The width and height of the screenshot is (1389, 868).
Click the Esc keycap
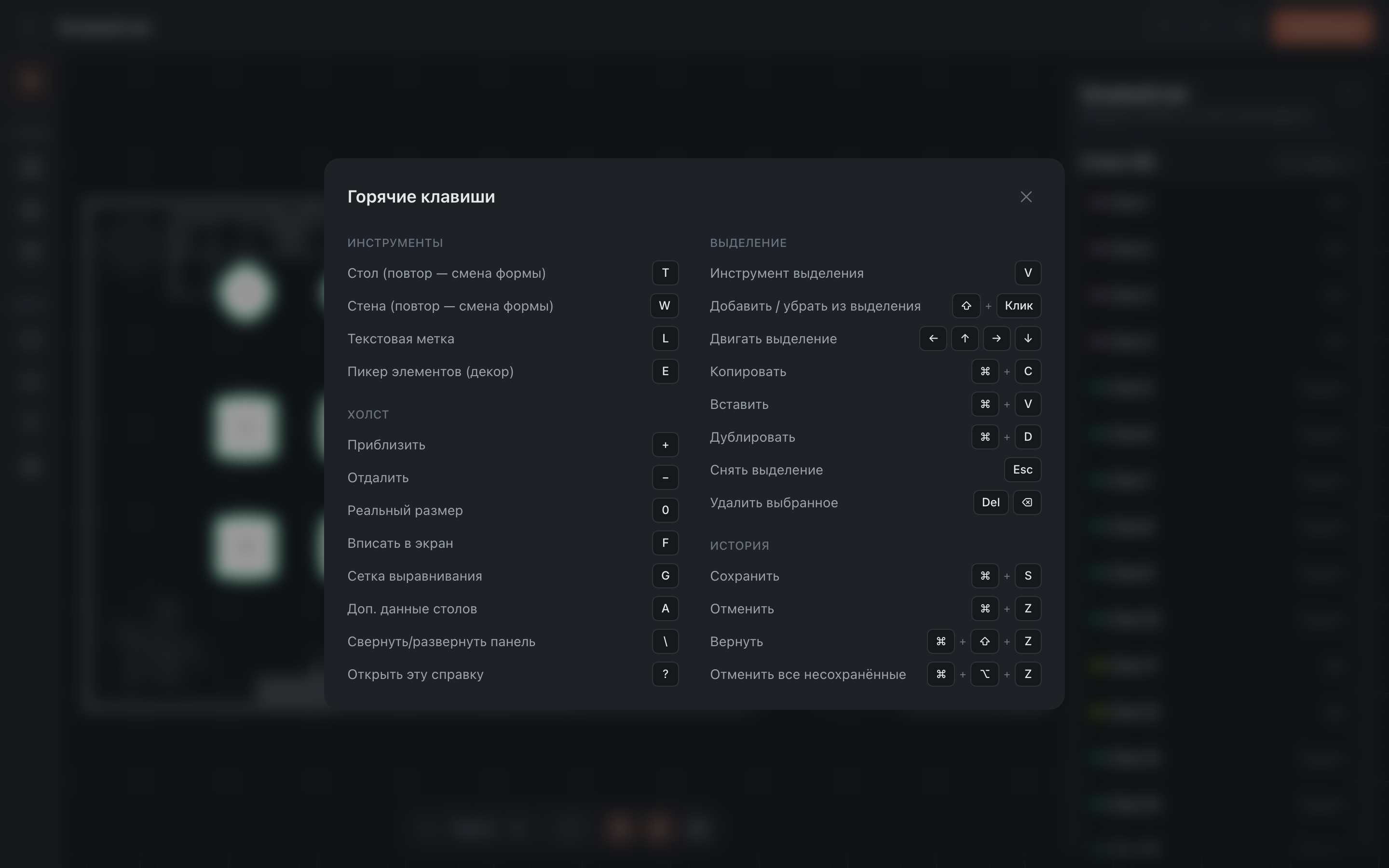point(1023,470)
